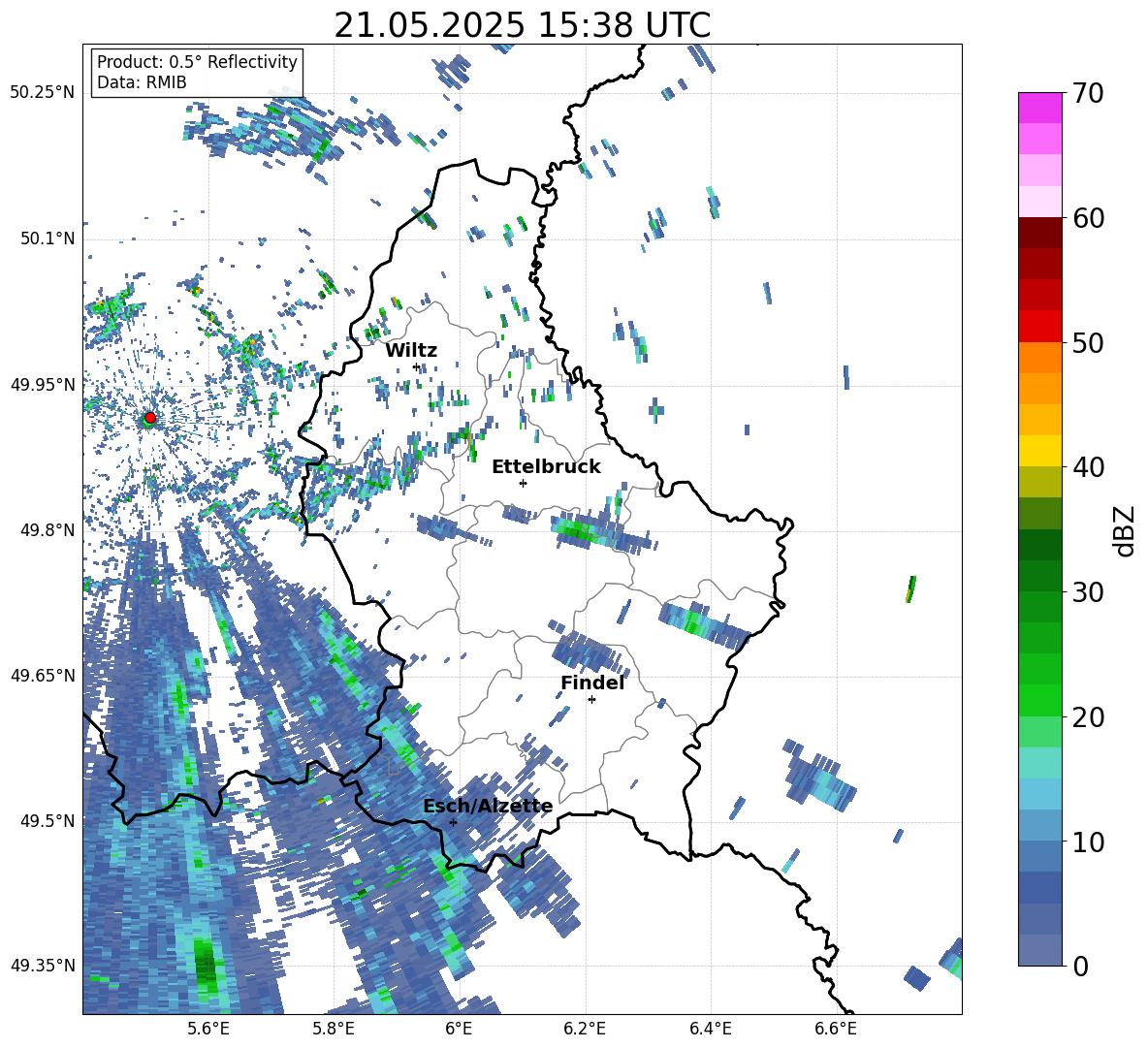Click the red radar location marker

[150, 417]
